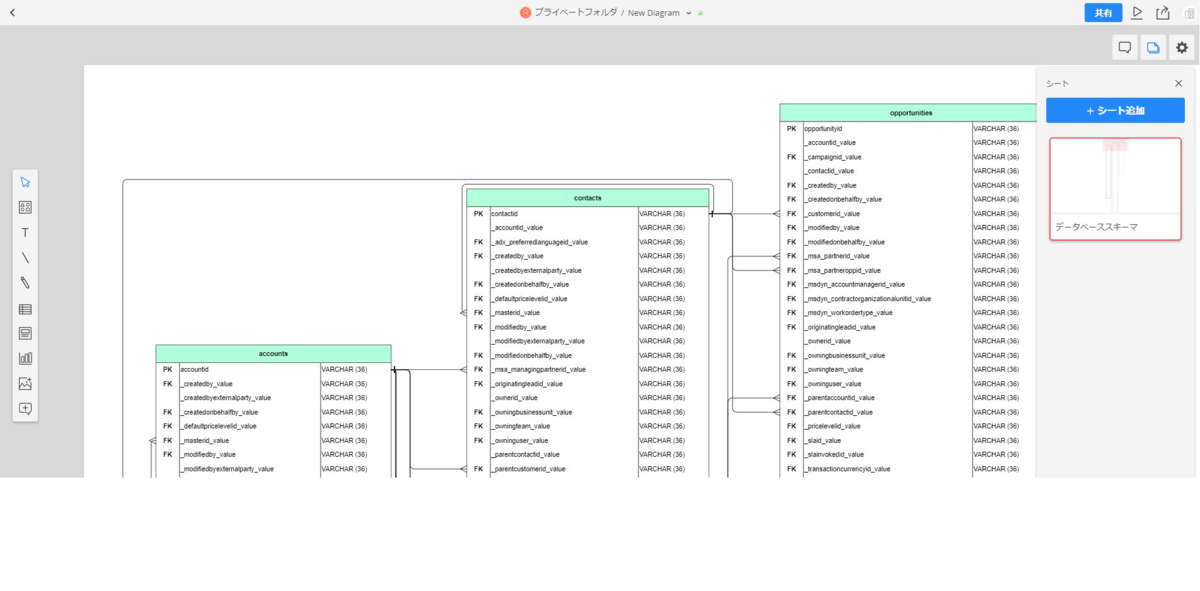Click the opportunityid field row
This screenshot has width=1200, height=591.
(908, 129)
